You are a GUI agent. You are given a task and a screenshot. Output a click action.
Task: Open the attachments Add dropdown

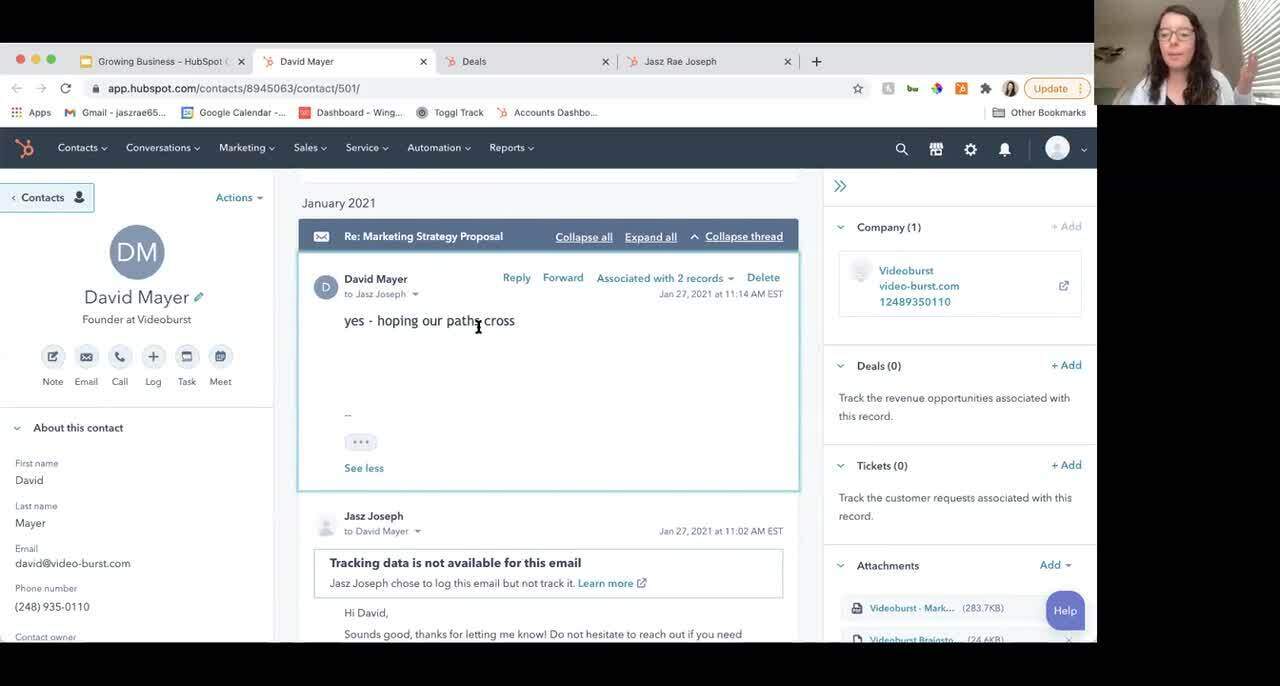click(1055, 565)
